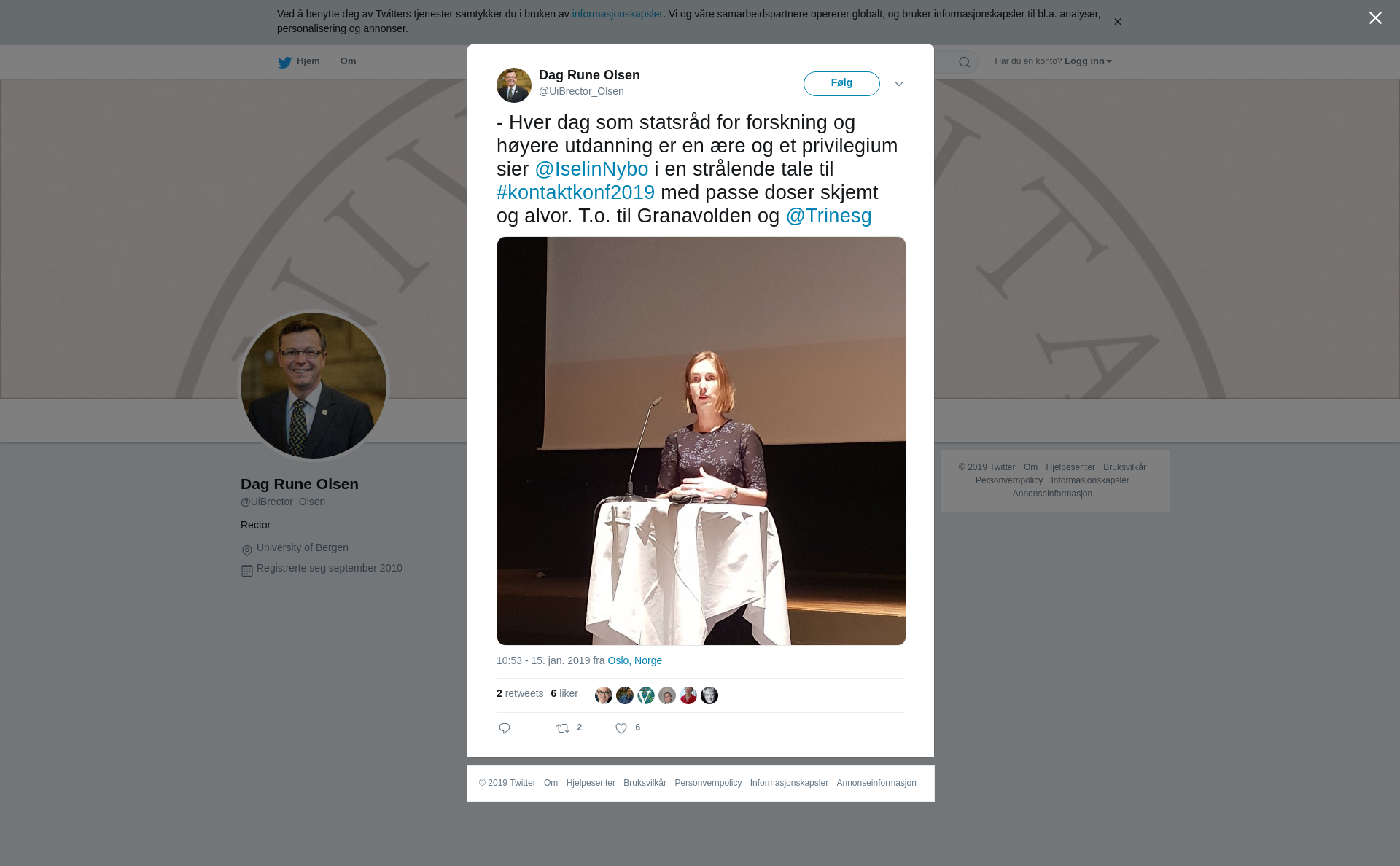Expand the tweet options chevron
The image size is (1400, 866).
pos(899,84)
